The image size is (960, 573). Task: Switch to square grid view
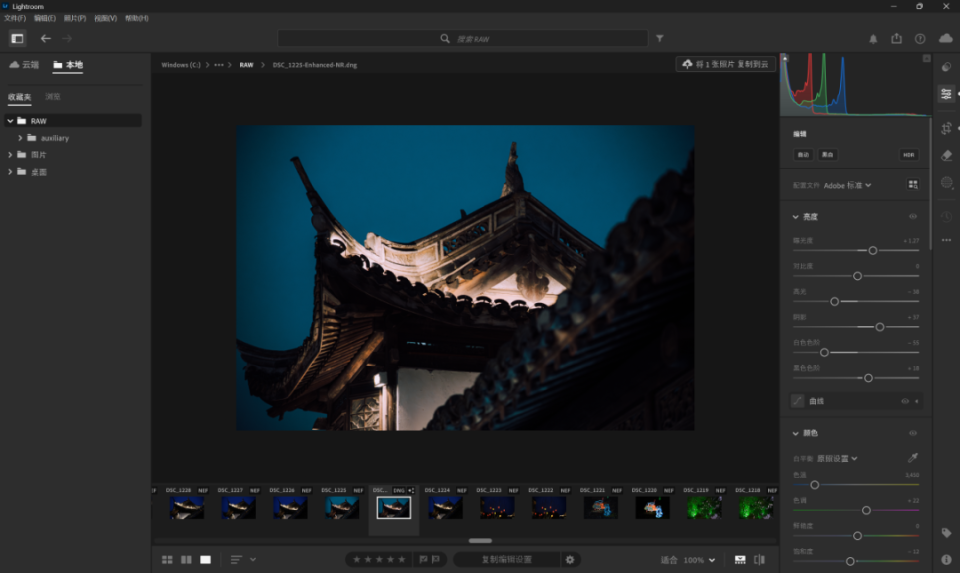point(186,560)
